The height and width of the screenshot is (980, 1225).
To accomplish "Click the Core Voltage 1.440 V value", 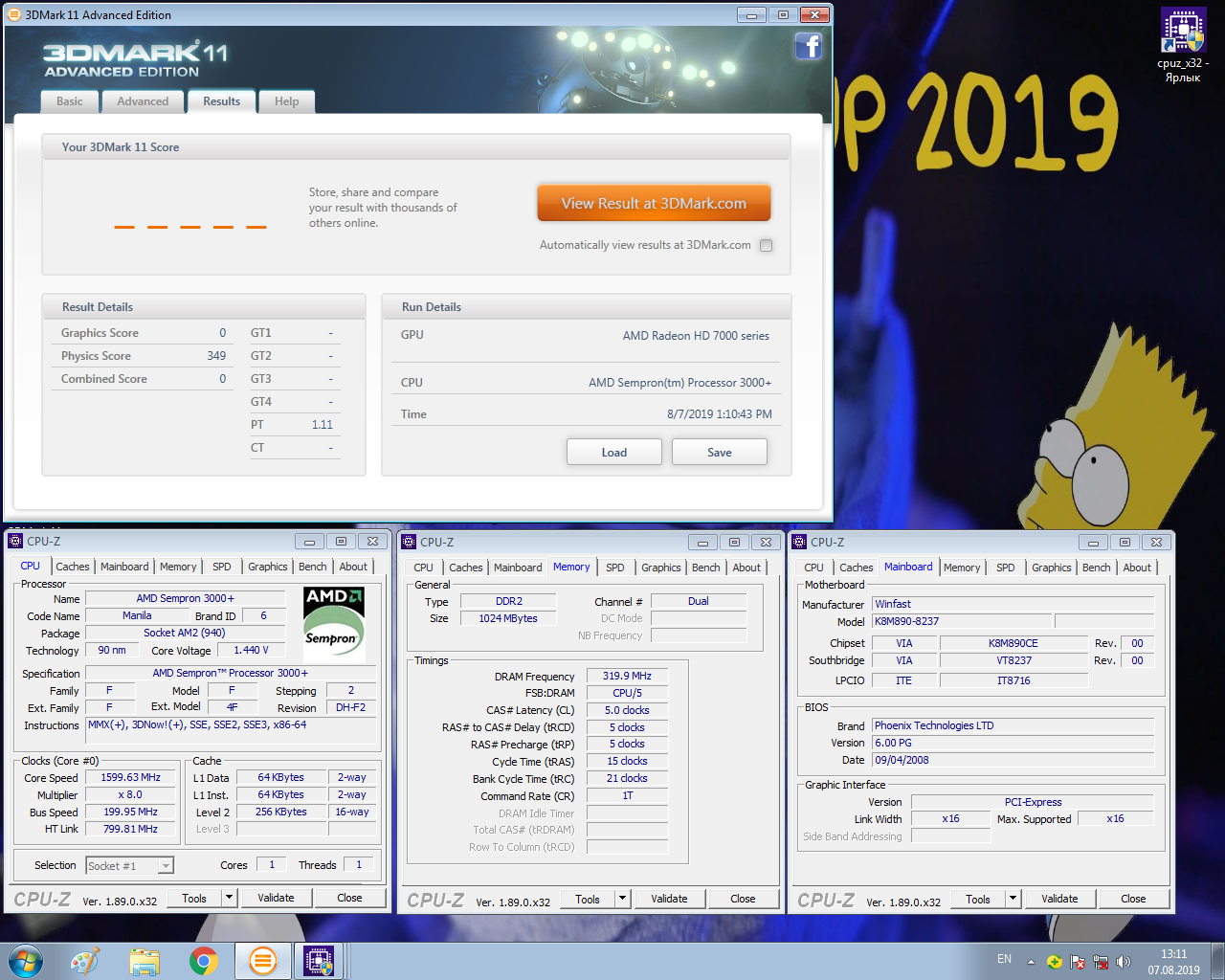I will (251, 650).
